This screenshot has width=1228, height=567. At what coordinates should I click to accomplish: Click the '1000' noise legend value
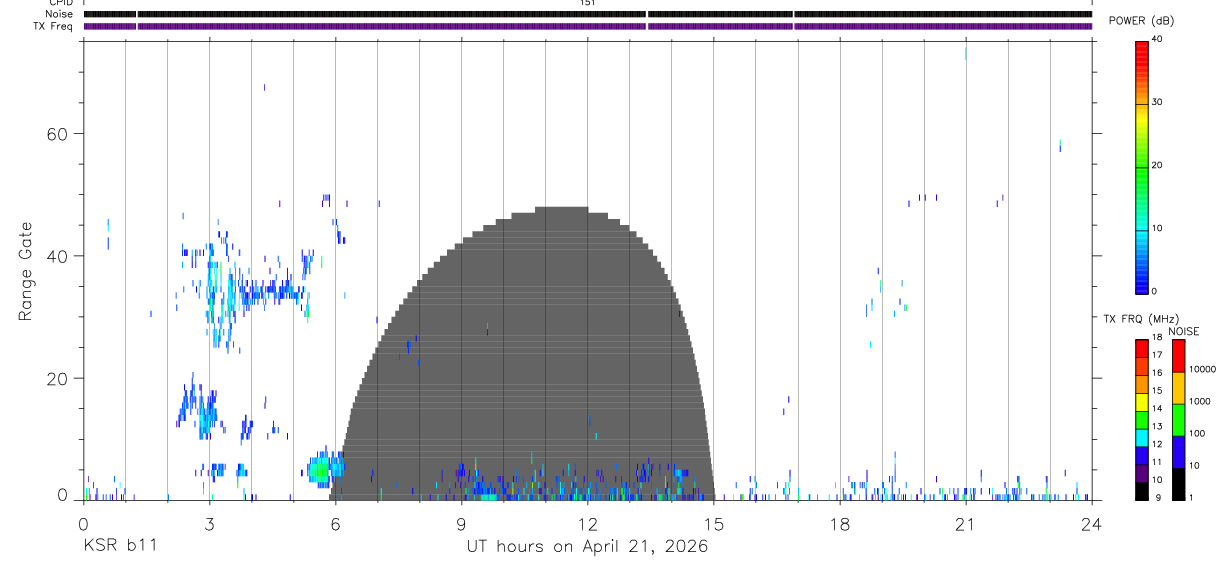pyautogui.click(x=1200, y=402)
